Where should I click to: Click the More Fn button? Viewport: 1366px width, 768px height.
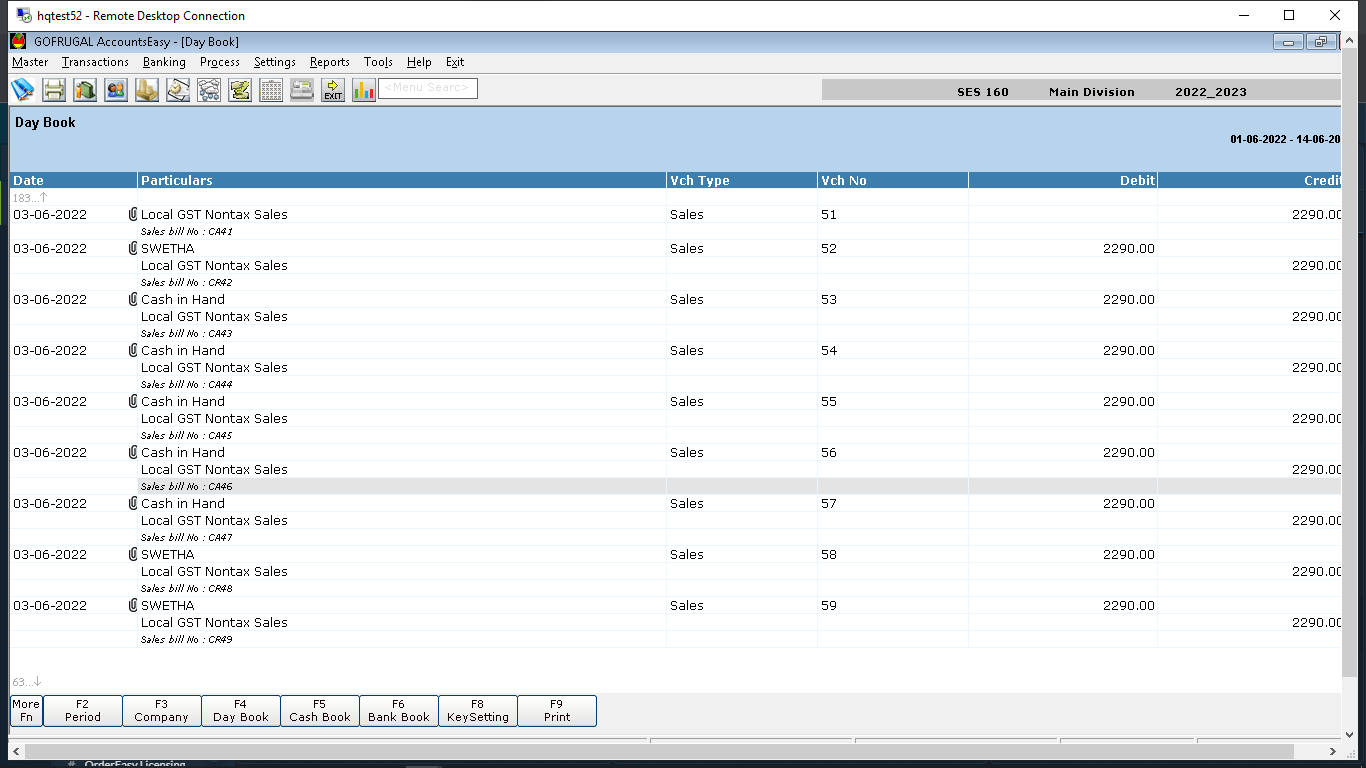point(26,711)
